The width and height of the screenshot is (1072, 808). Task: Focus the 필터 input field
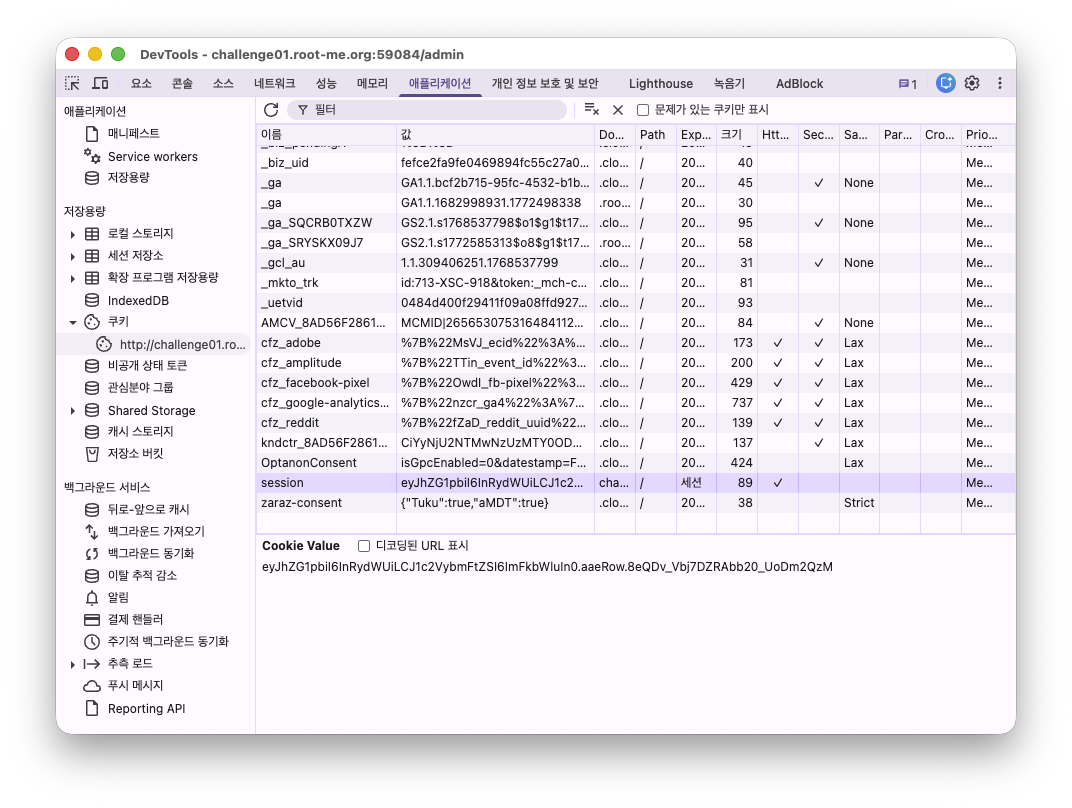427,109
